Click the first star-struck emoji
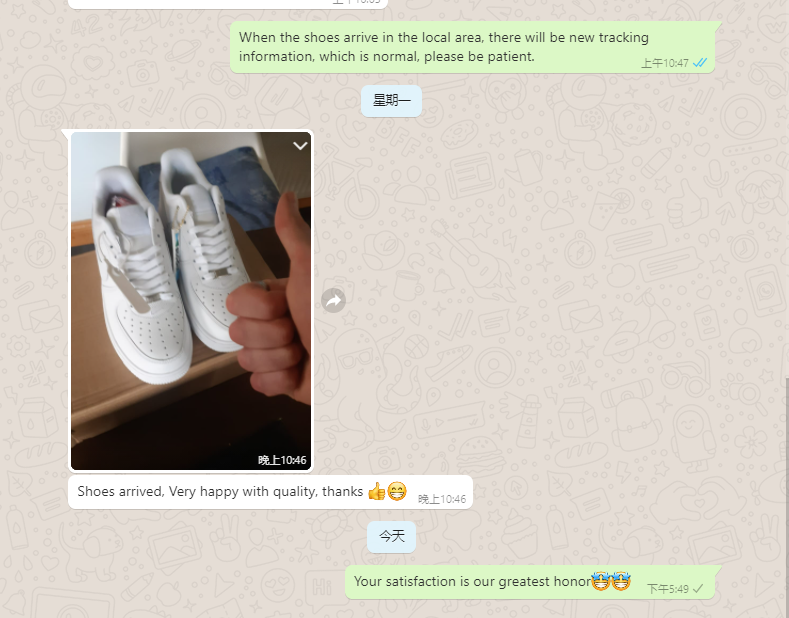 pos(601,581)
